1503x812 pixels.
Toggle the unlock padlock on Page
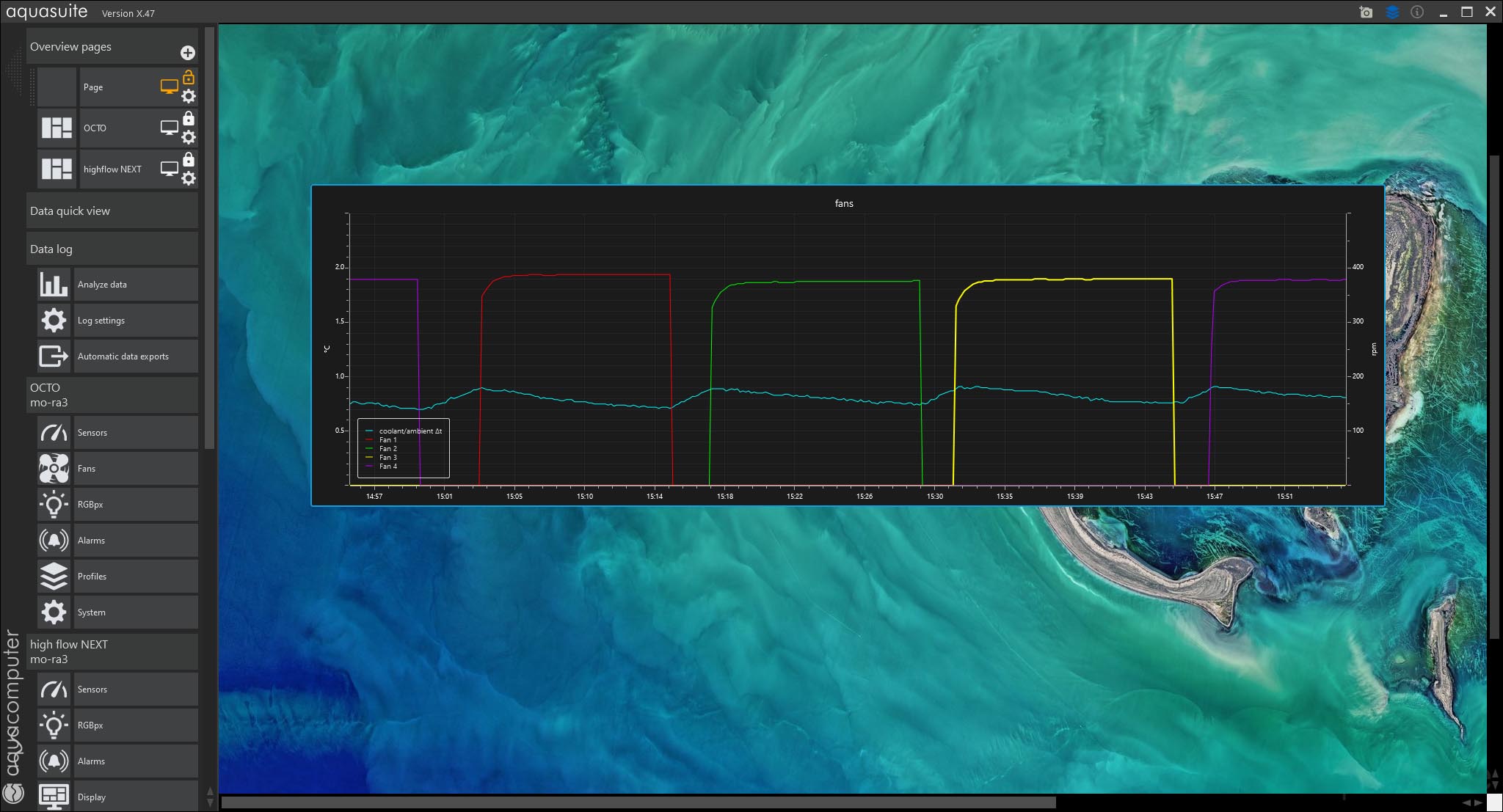click(x=189, y=77)
